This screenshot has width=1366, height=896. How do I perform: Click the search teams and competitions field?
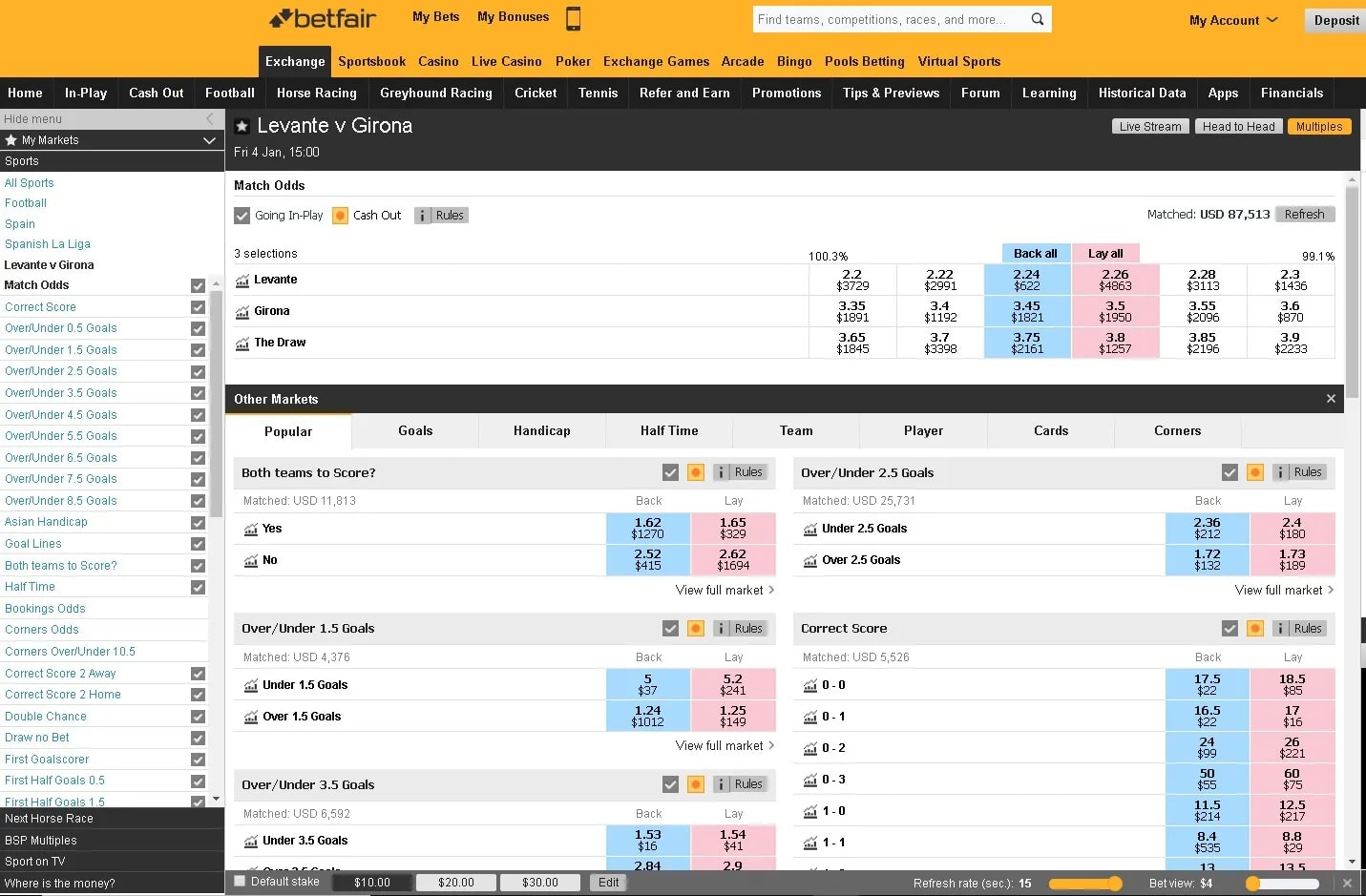pyautogui.click(x=891, y=19)
